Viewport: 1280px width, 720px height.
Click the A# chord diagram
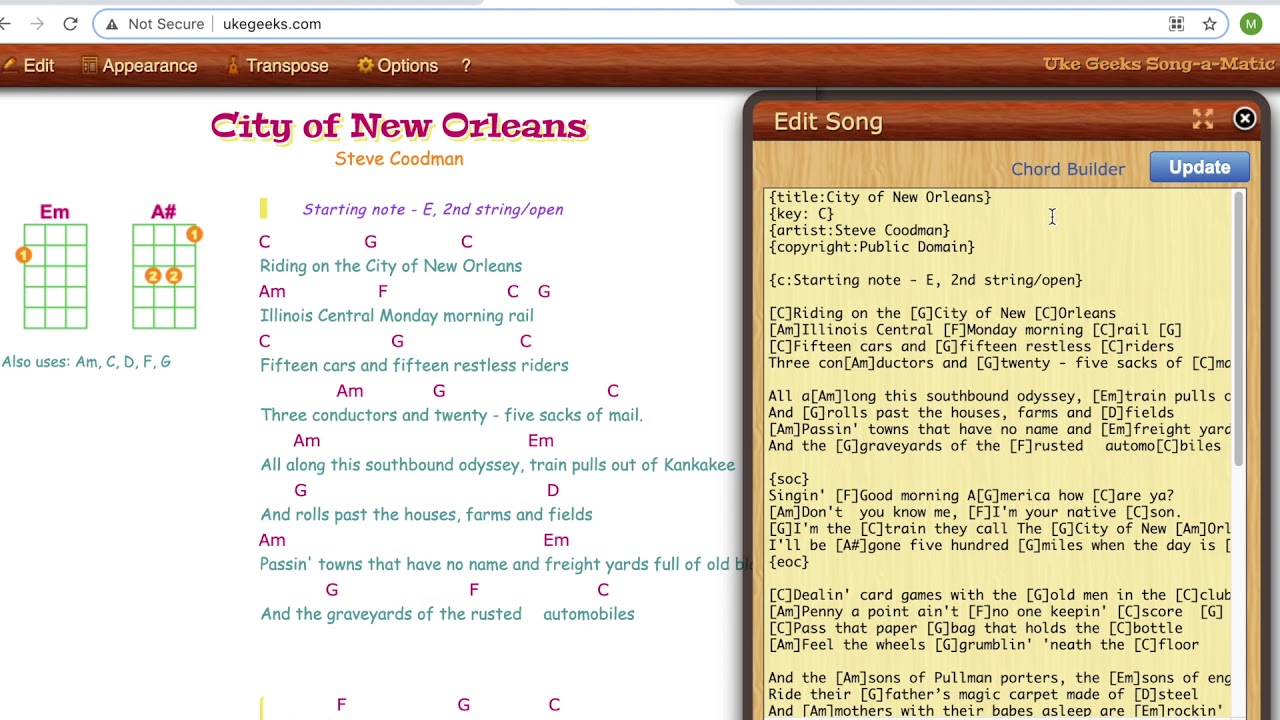click(164, 266)
